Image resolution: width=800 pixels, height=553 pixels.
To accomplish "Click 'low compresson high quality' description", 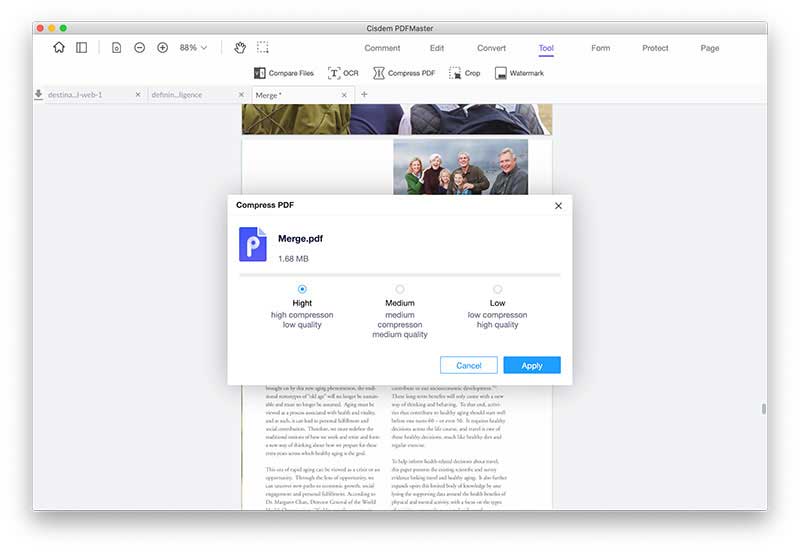I will click(x=497, y=320).
